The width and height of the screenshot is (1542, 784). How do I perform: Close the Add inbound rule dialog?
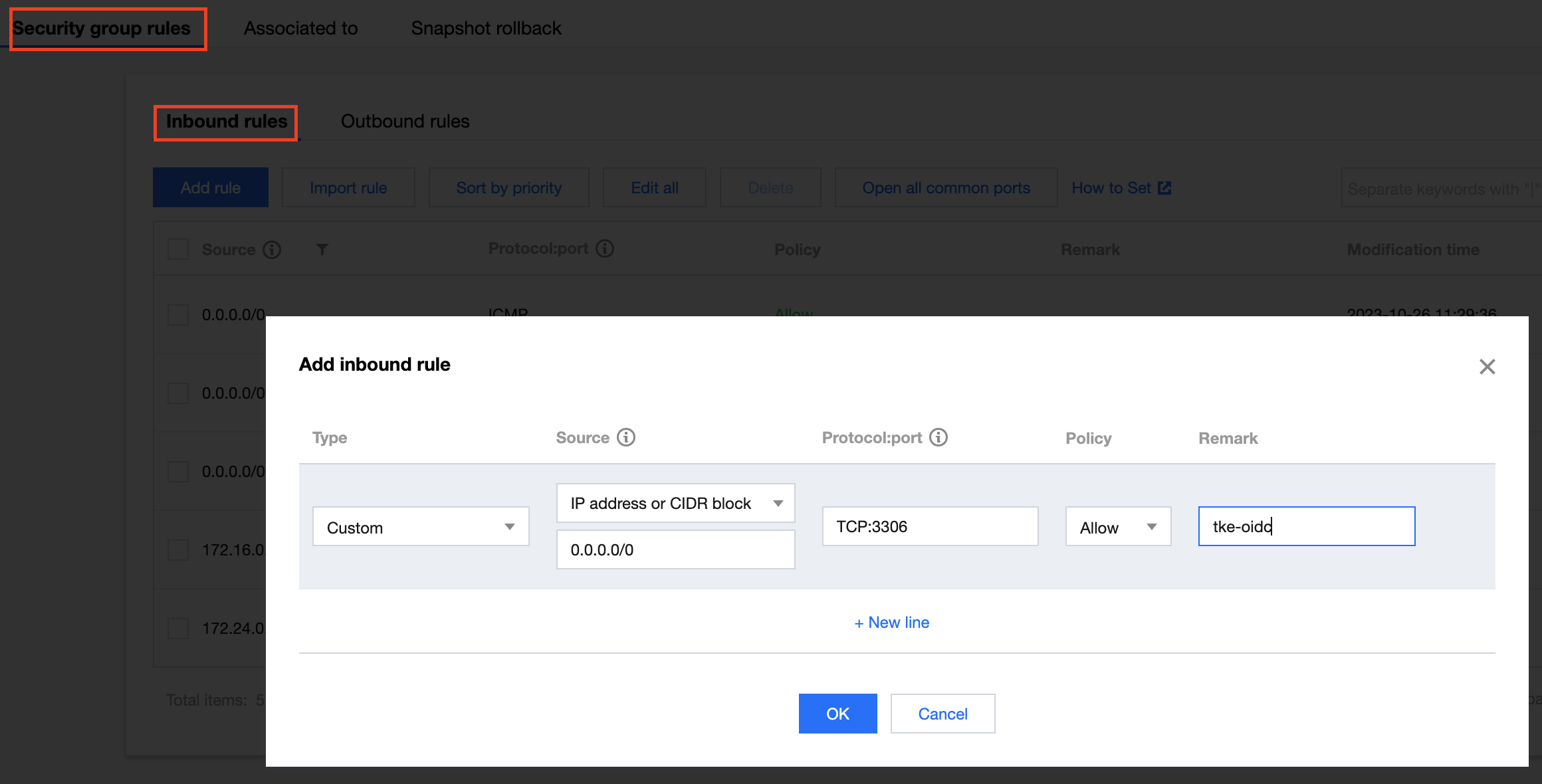coord(1487,367)
